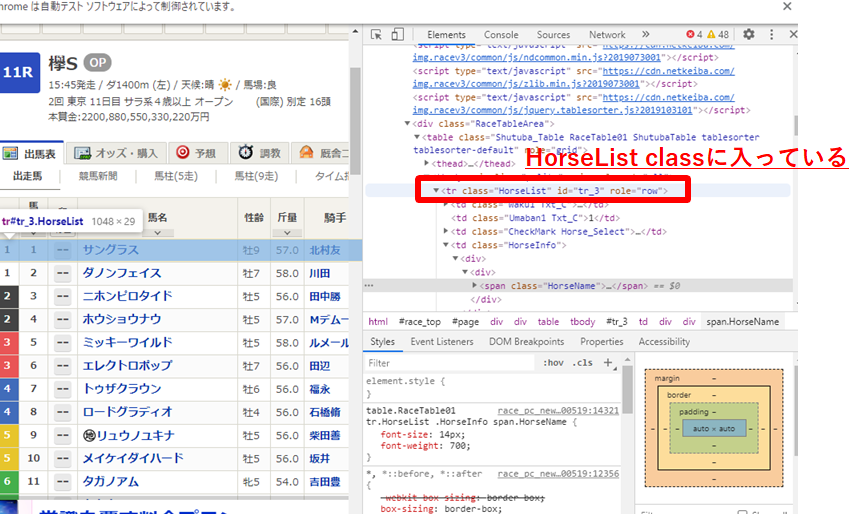
Task: Open stylesheet link race_pc_new…00519:14321
Action: [558, 410]
